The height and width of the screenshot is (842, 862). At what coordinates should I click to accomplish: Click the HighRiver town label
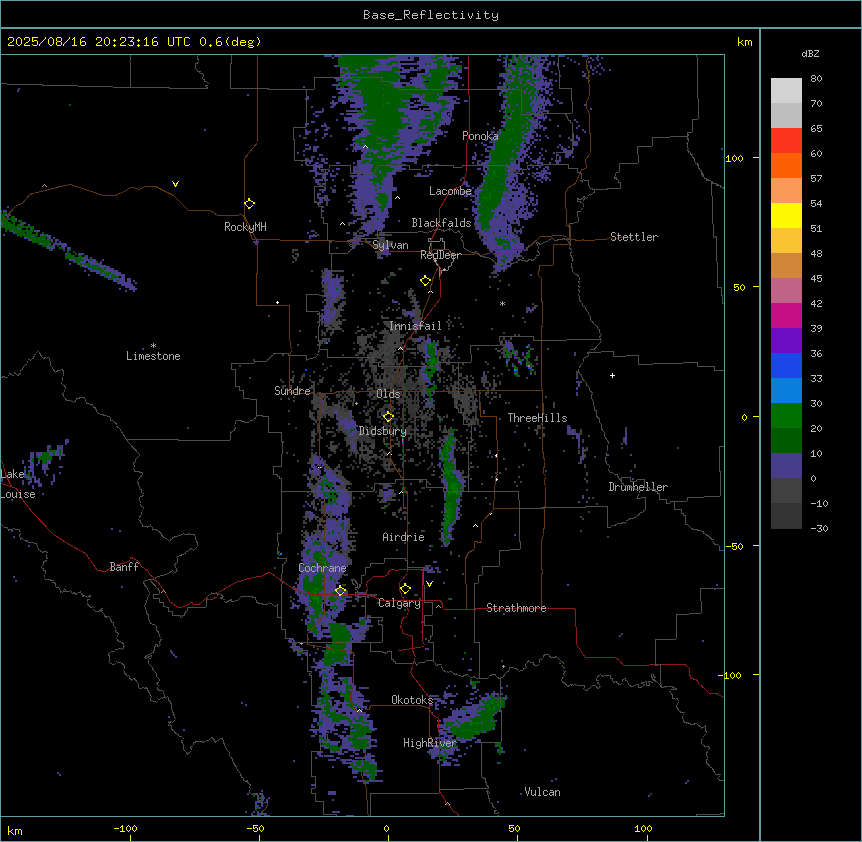point(430,743)
